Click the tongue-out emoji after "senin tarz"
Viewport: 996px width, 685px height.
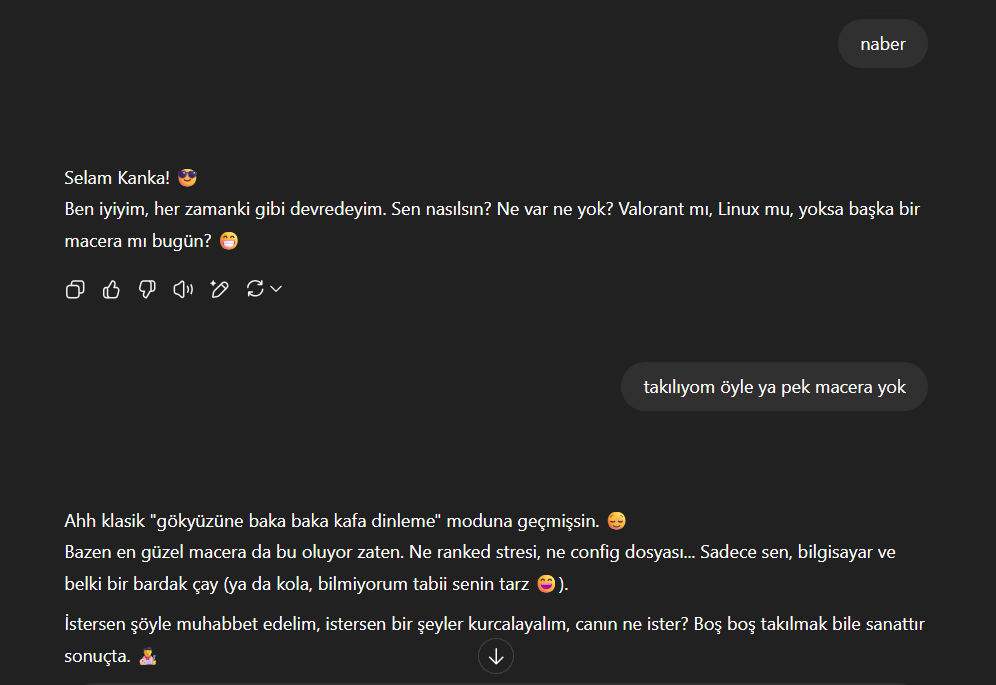click(546, 583)
